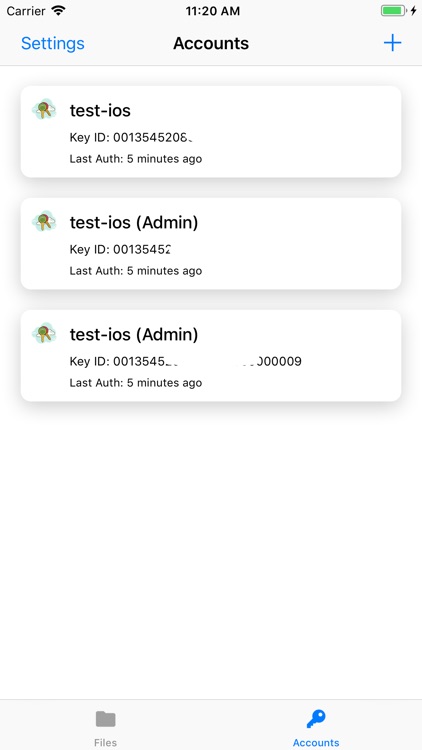This screenshot has height=750, width=422.
Task: Click the Accounts title in navigation bar
Action: point(211,44)
